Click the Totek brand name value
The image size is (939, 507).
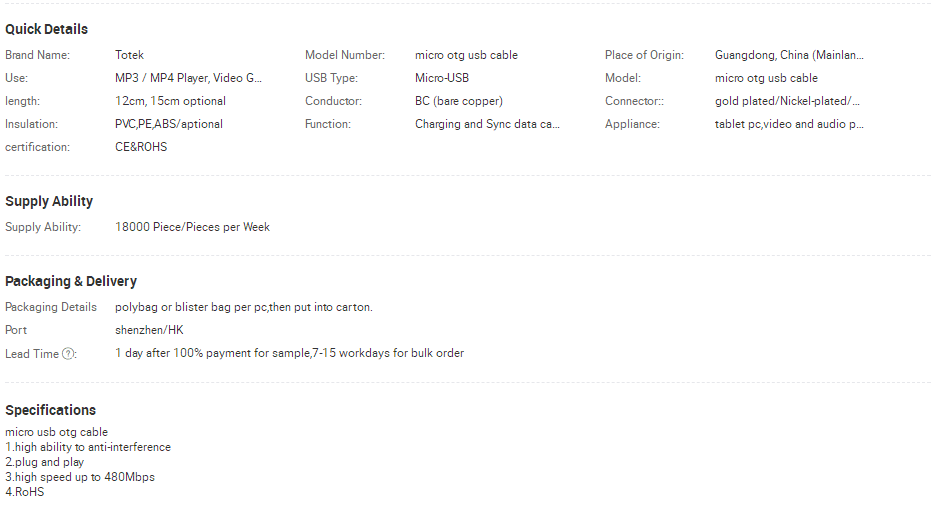pyautogui.click(x=129, y=55)
